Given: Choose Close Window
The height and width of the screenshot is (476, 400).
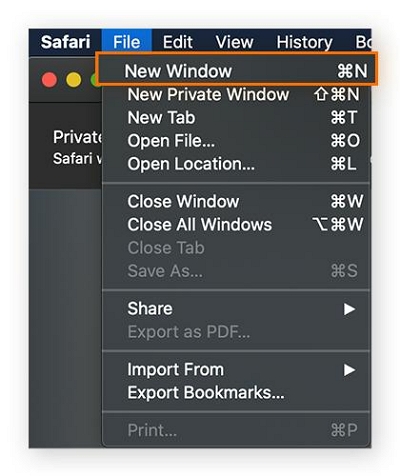Looking at the screenshot, I should point(237,201).
